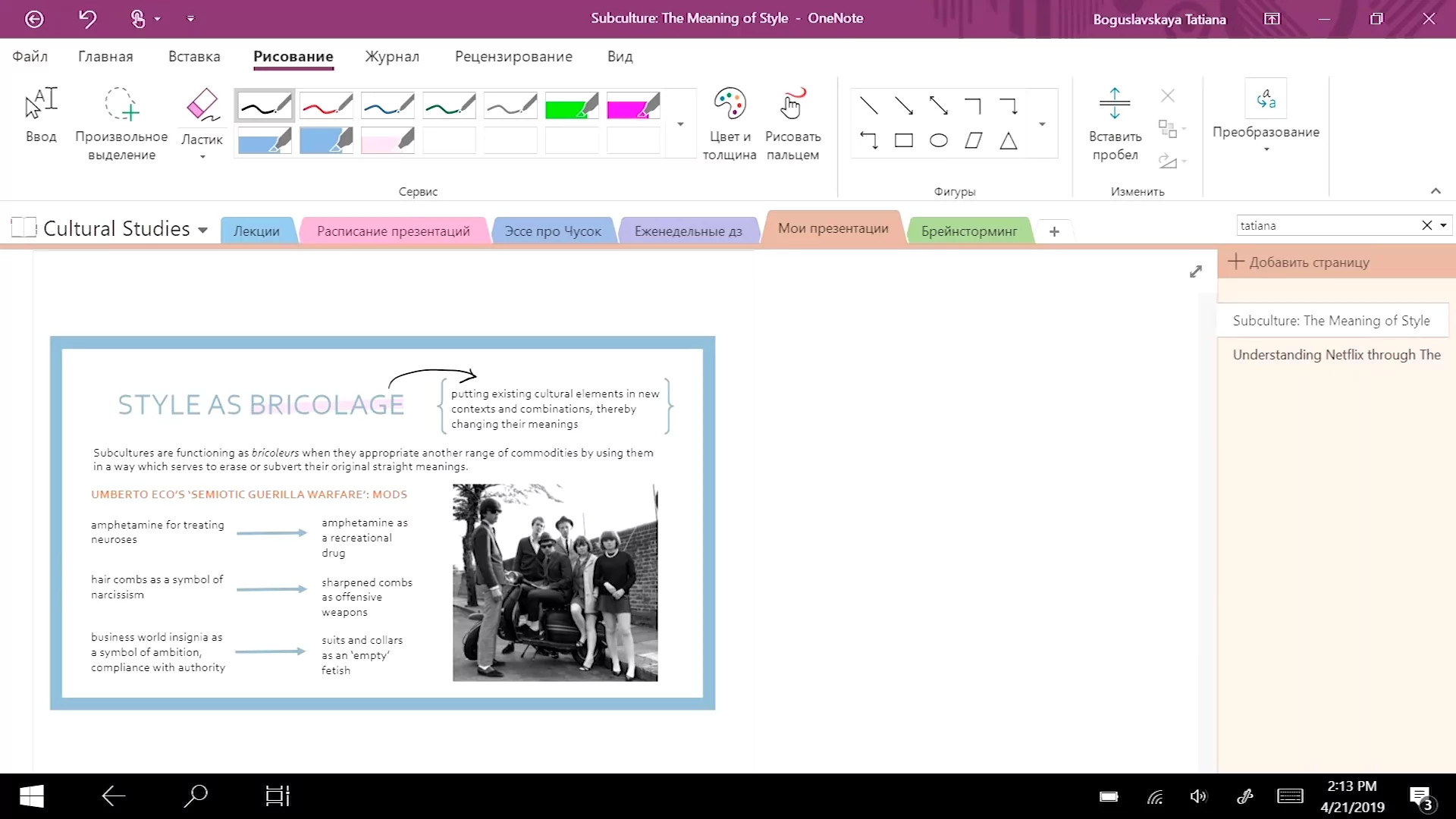The width and height of the screenshot is (1456, 819).
Task: Choose the blue pen
Action: coord(388,105)
